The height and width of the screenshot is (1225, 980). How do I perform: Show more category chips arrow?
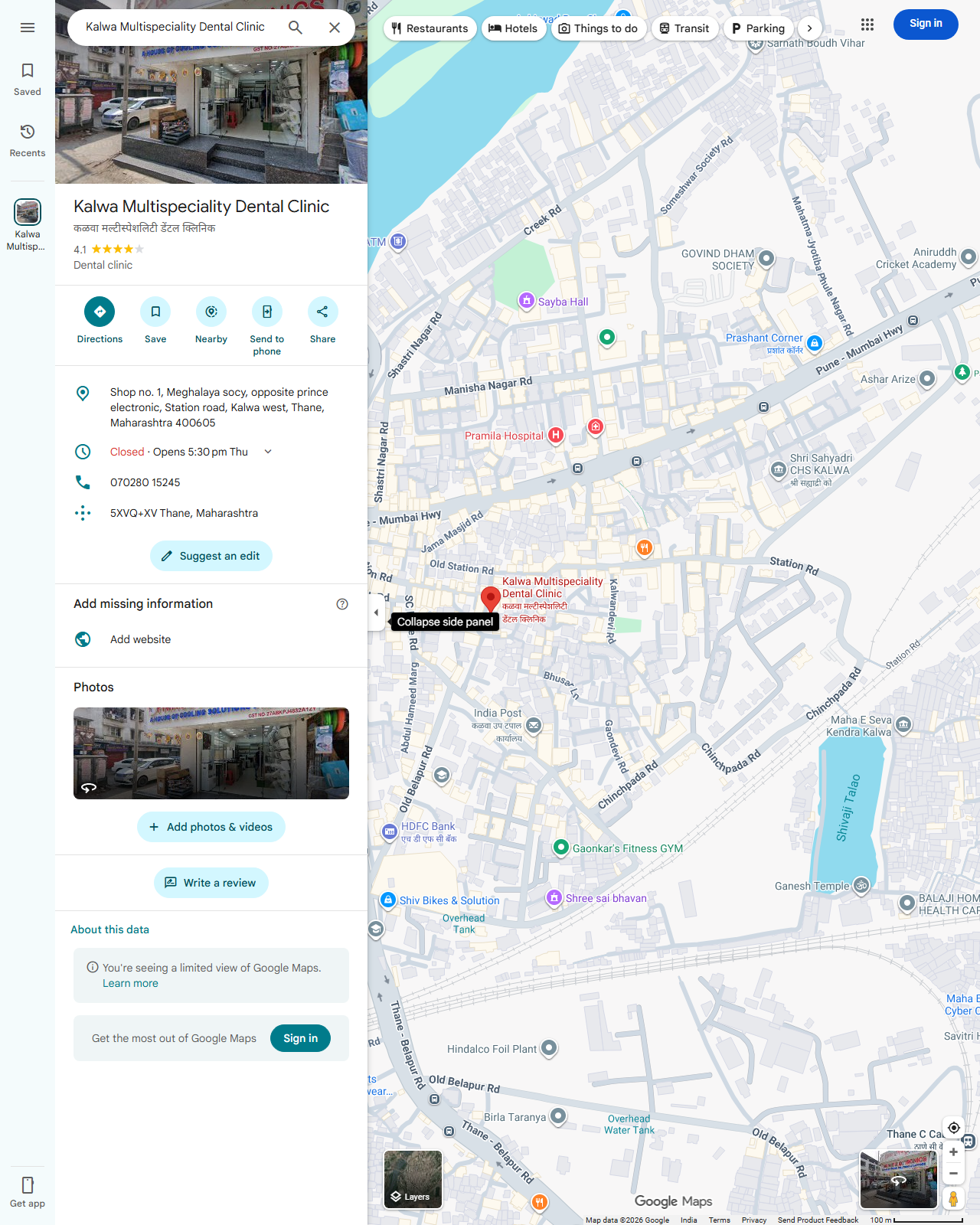pos(809,28)
